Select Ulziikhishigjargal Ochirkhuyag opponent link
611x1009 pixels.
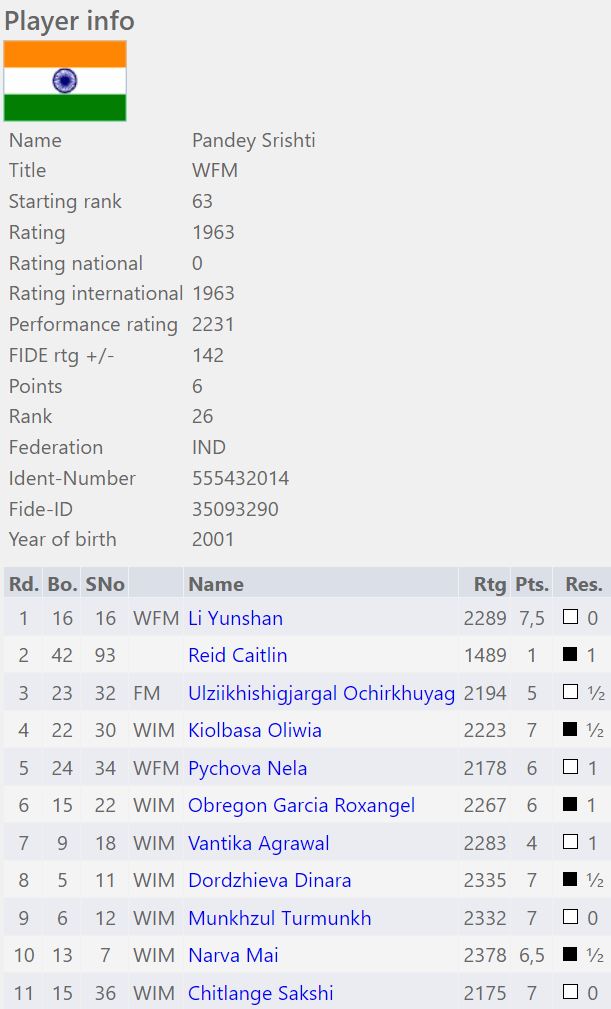point(321,693)
